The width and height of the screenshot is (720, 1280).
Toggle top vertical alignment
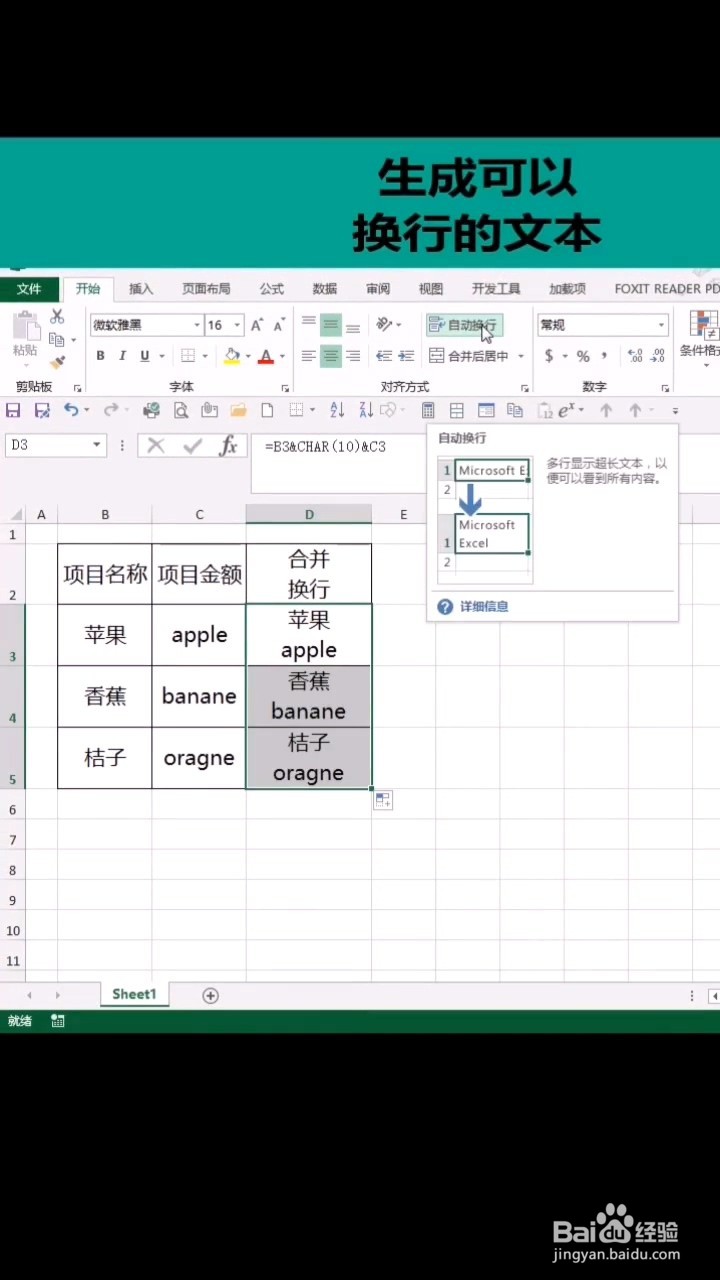coord(309,324)
